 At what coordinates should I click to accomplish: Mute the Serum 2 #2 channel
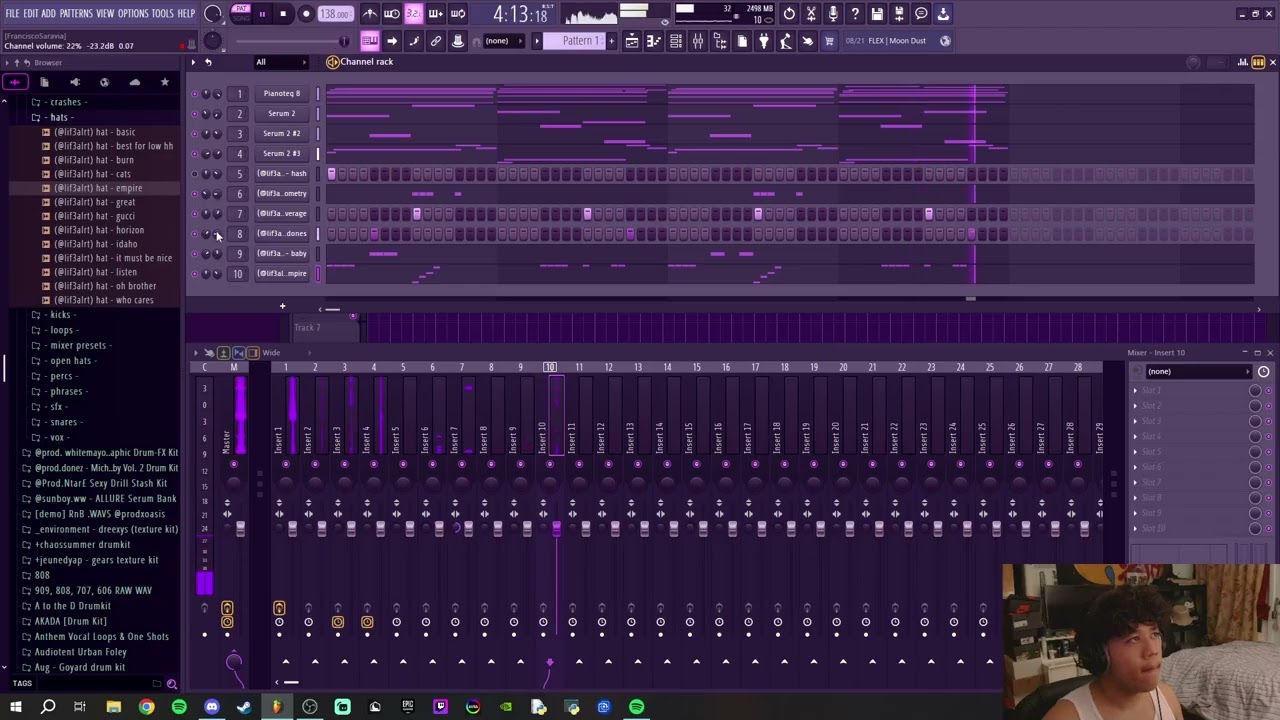click(x=195, y=134)
